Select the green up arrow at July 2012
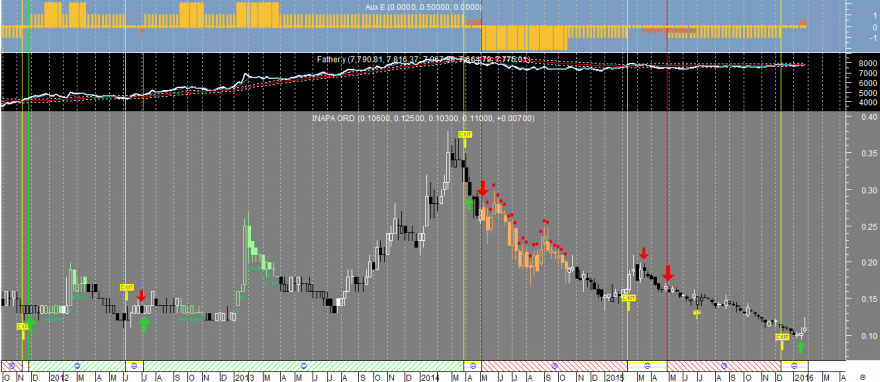Viewport: 880px width, 382px height. click(145, 323)
